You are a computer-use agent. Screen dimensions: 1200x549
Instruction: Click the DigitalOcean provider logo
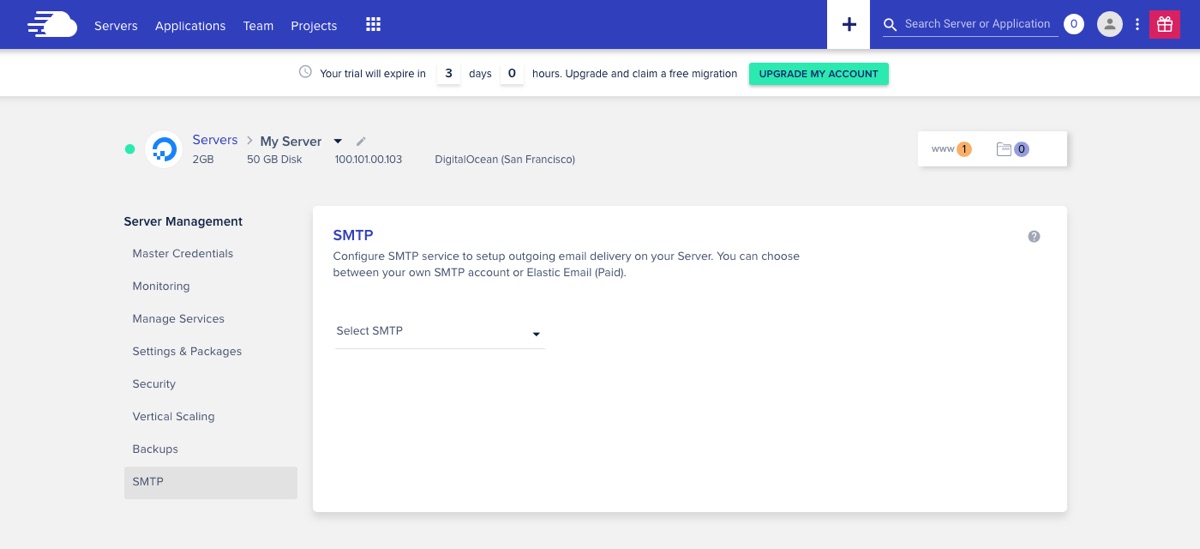[163, 149]
